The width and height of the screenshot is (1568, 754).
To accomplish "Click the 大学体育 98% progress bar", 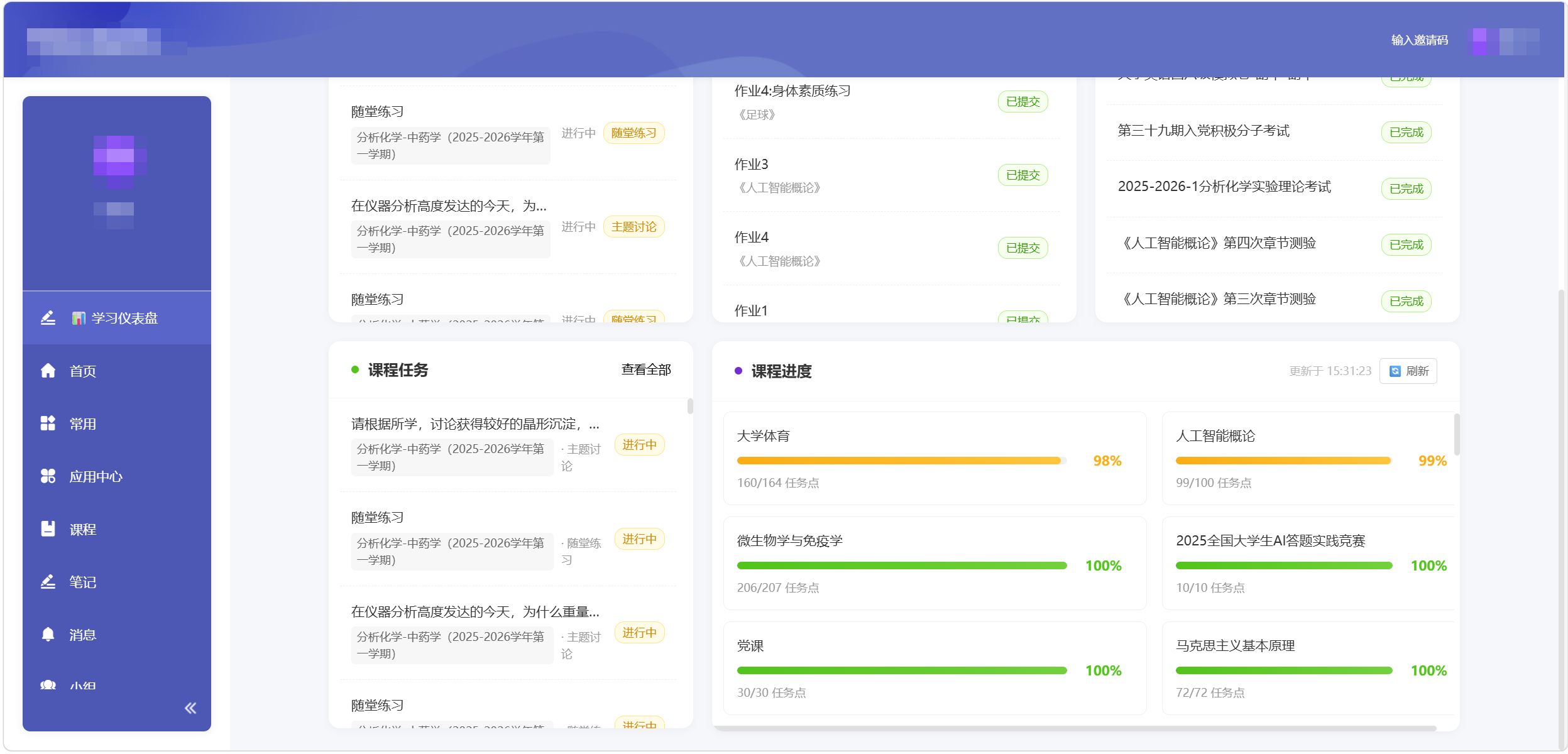I will point(899,460).
